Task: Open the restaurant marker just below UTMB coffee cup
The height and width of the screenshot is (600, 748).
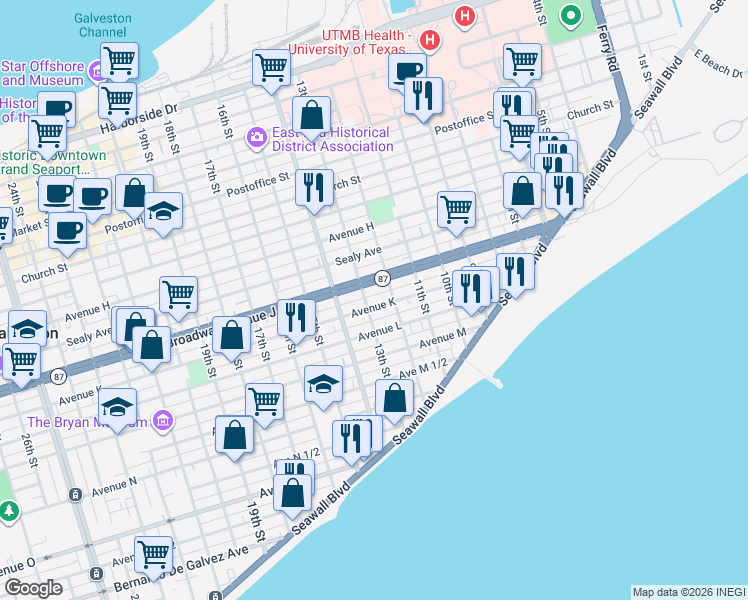Action: (423, 96)
